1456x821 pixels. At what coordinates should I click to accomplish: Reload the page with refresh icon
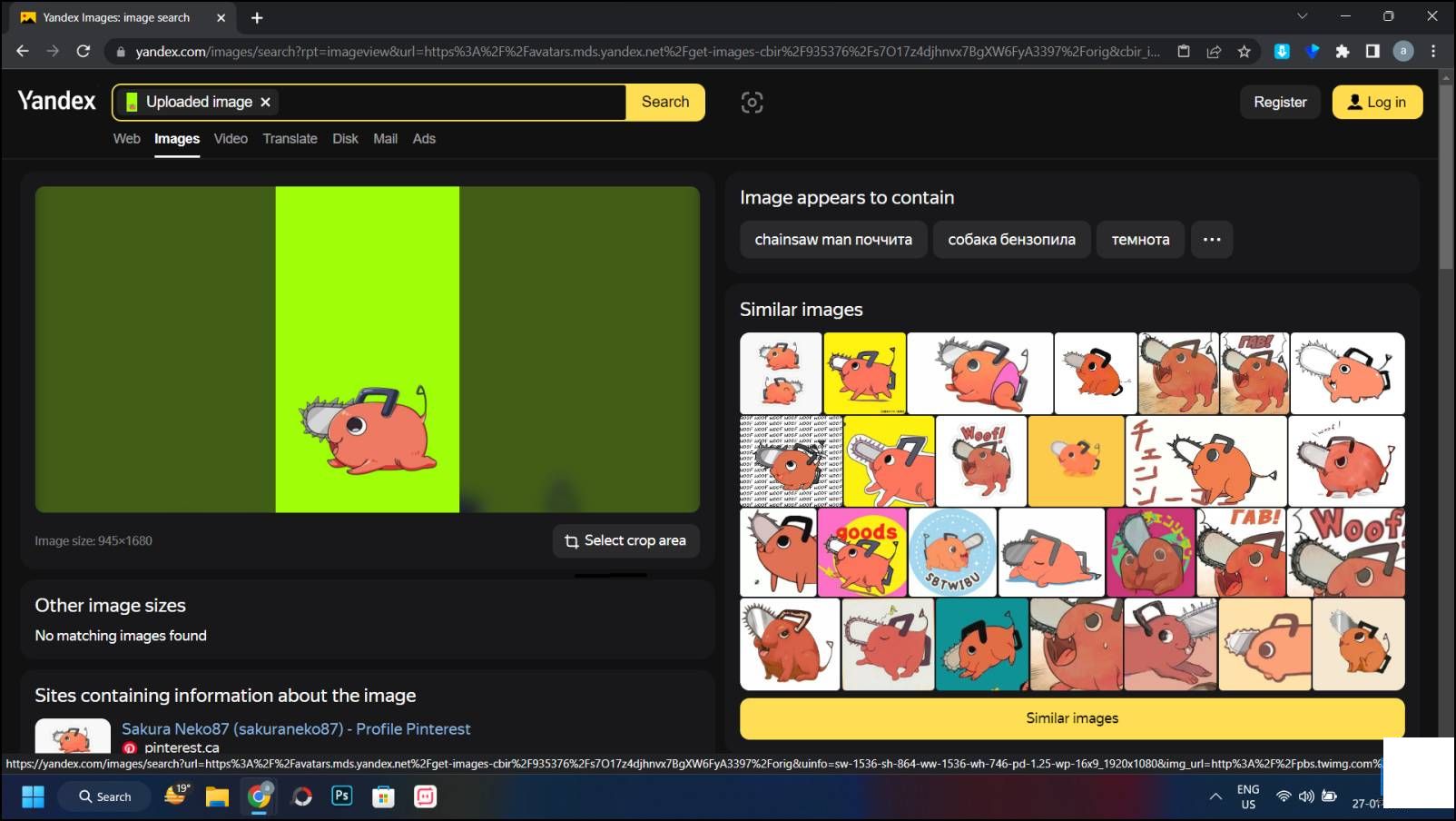[x=84, y=52]
